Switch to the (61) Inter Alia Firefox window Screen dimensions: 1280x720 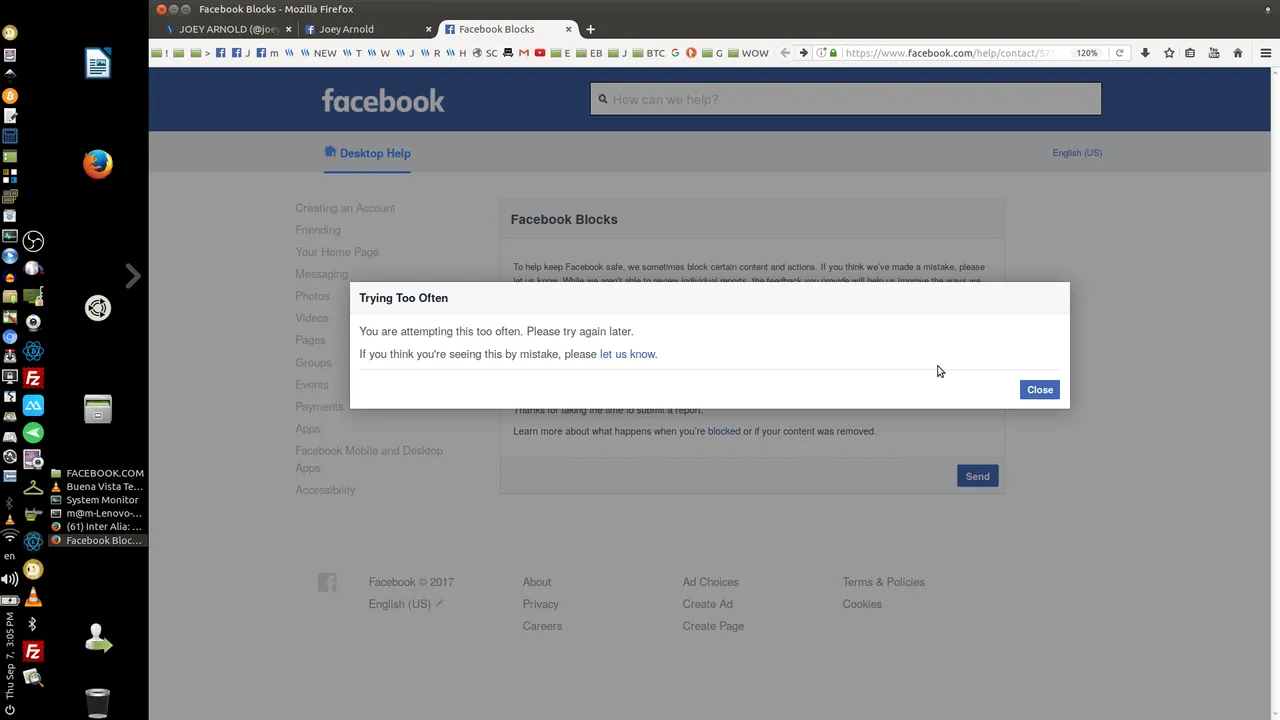tap(97, 526)
